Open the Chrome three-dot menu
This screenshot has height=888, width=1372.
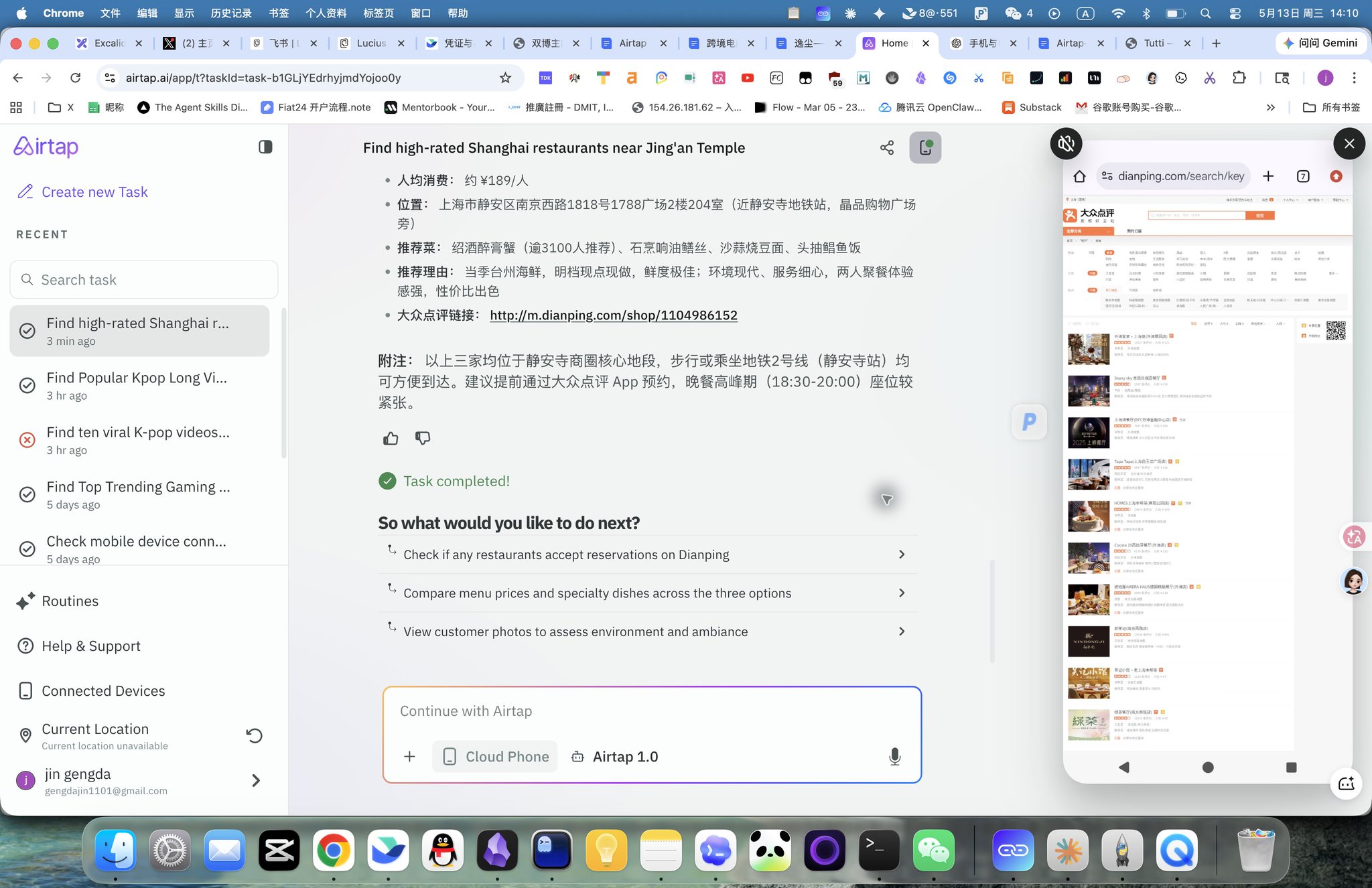point(1354,78)
